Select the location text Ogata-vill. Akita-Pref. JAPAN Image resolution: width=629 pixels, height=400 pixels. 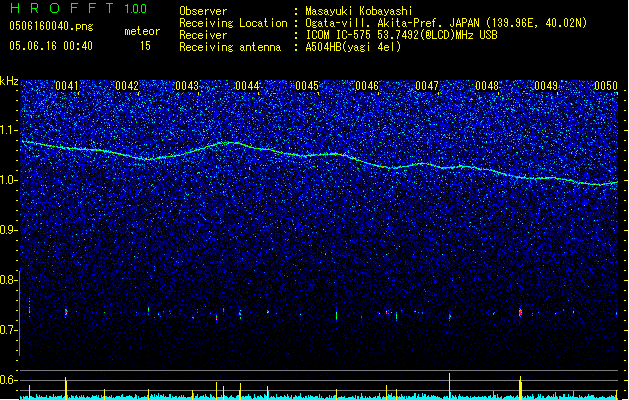click(x=394, y=23)
